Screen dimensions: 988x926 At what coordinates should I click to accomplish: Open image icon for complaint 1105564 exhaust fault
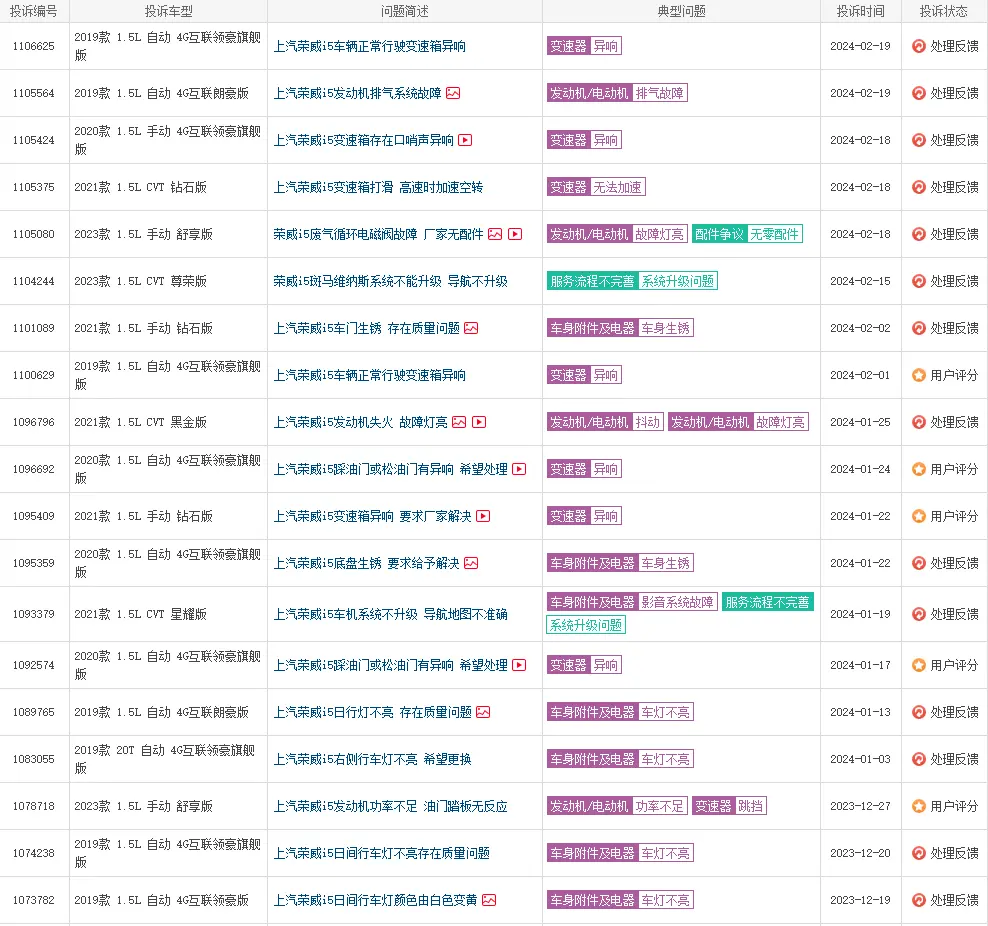click(x=453, y=93)
